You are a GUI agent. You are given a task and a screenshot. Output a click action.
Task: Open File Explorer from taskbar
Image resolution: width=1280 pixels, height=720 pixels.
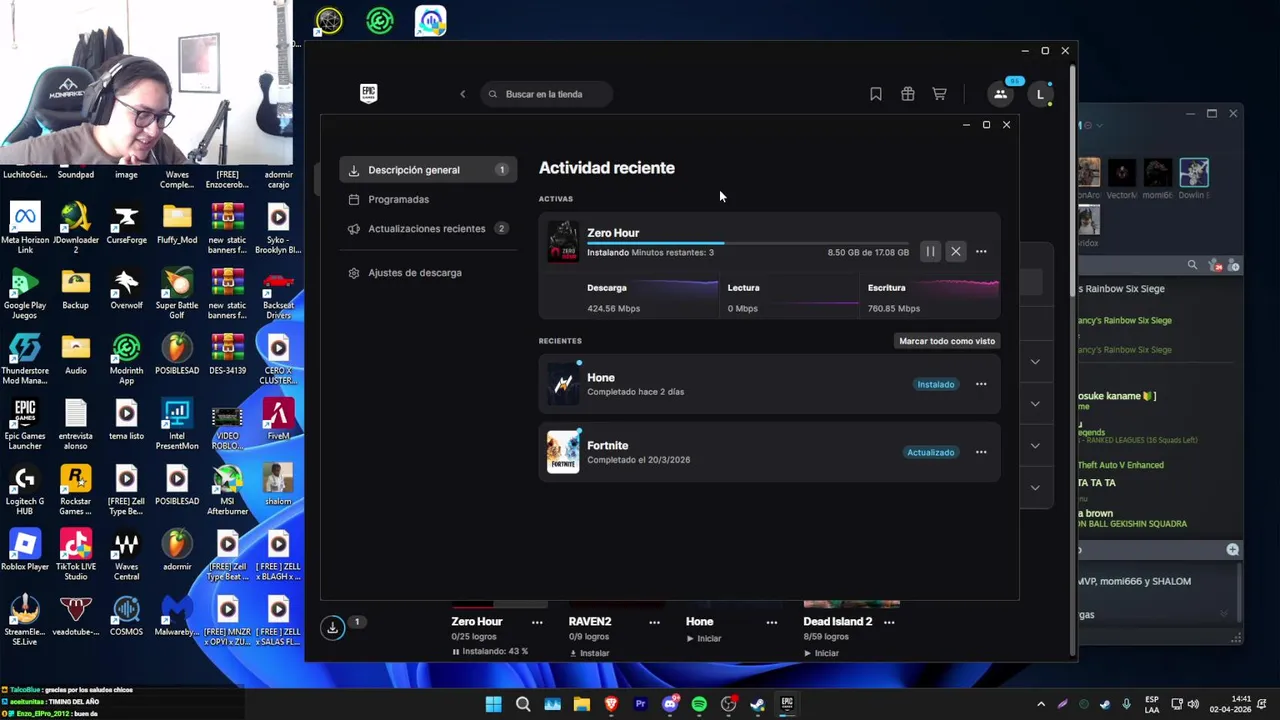(581, 704)
